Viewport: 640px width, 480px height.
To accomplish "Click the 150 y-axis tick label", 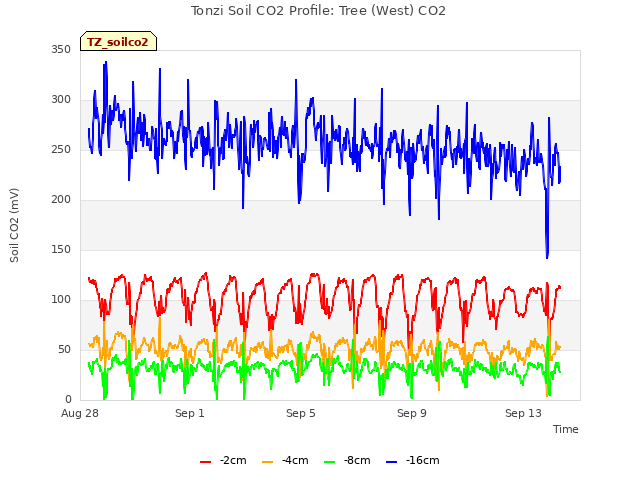I will point(61,249).
